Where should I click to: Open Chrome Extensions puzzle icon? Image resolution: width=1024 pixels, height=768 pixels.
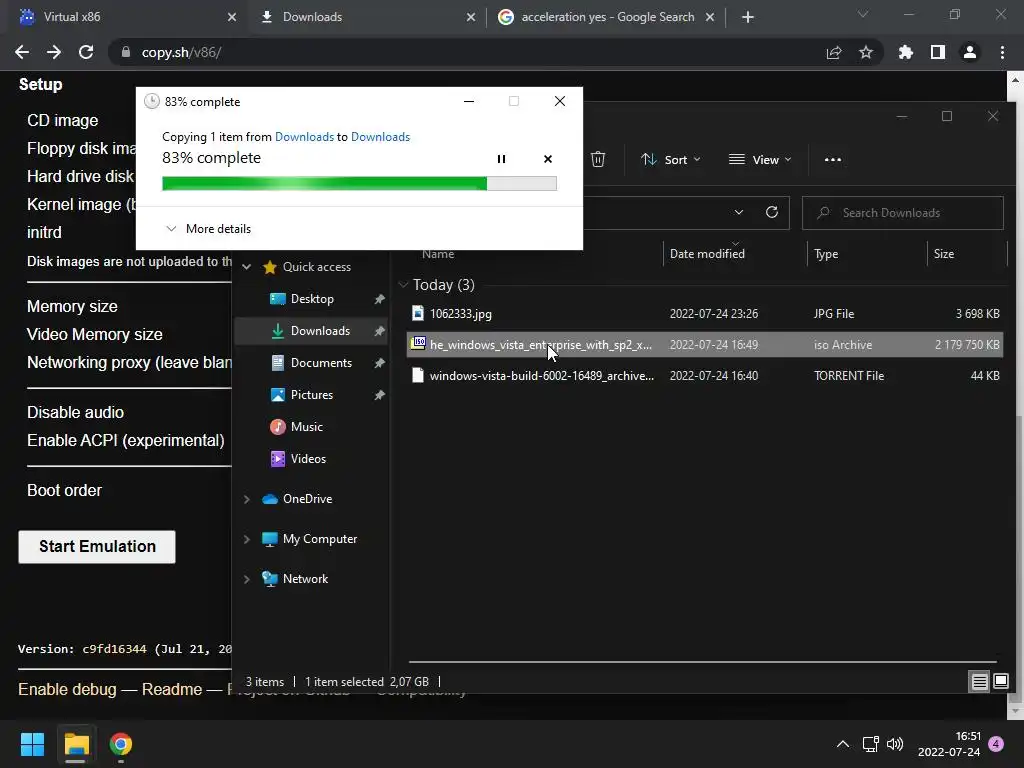click(x=905, y=52)
